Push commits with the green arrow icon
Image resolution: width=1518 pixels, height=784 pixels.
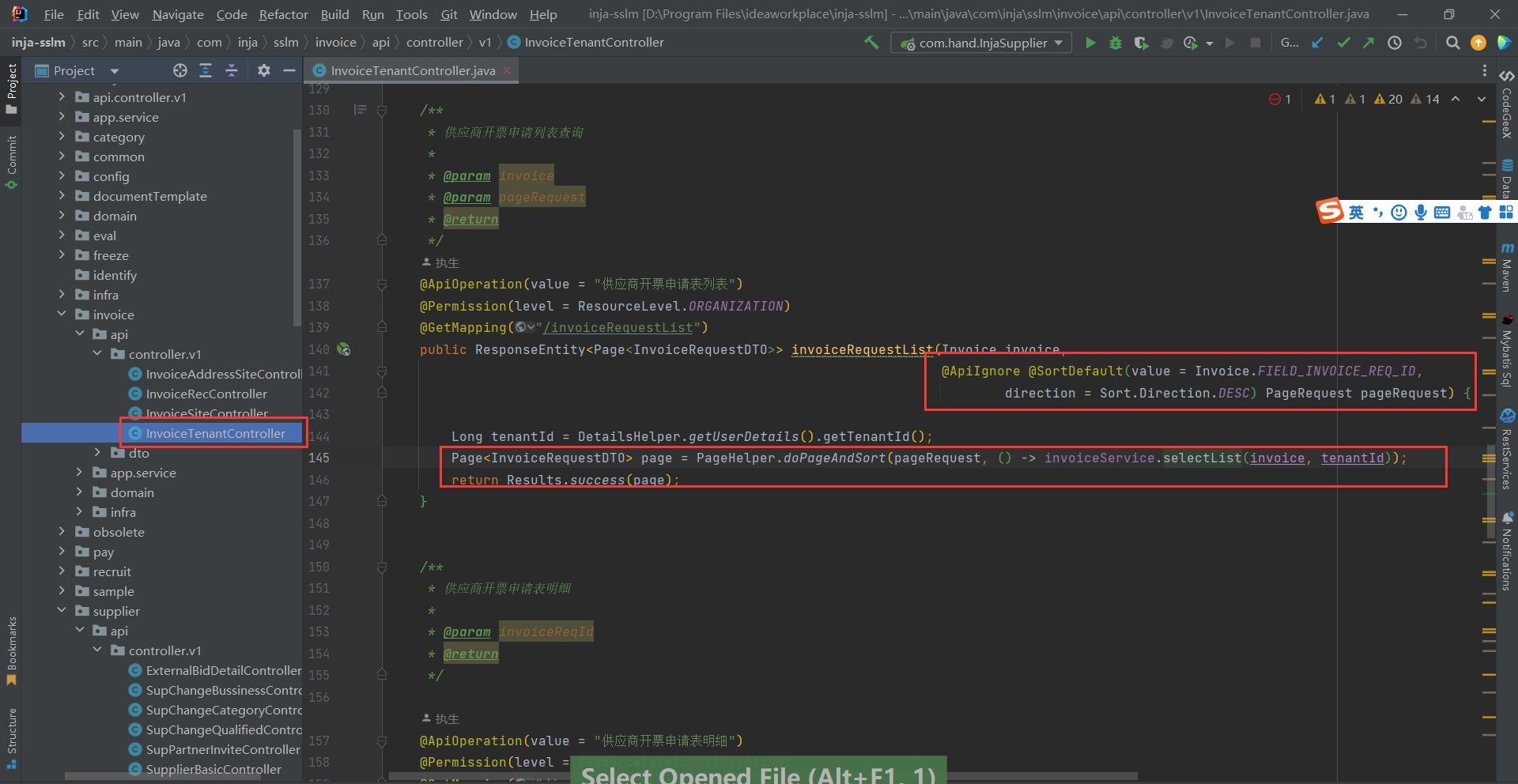pos(1369,43)
